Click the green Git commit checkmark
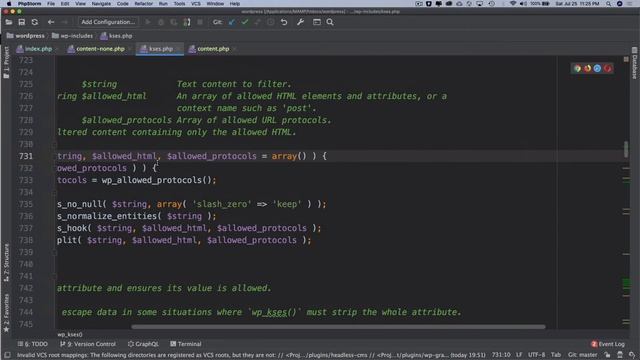This screenshot has width=640, height=360. [245, 22]
